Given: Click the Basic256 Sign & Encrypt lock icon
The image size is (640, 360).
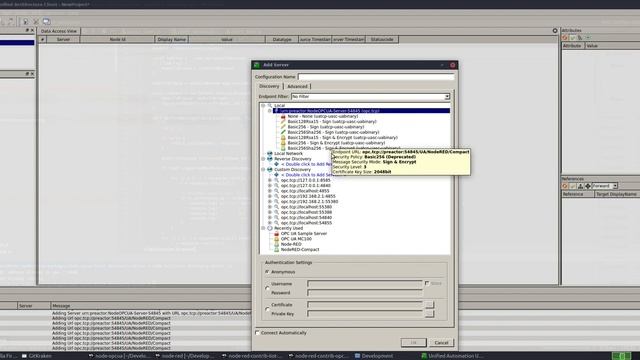Looking at the screenshot, I should pyautogui.click(x=283, y=143).
